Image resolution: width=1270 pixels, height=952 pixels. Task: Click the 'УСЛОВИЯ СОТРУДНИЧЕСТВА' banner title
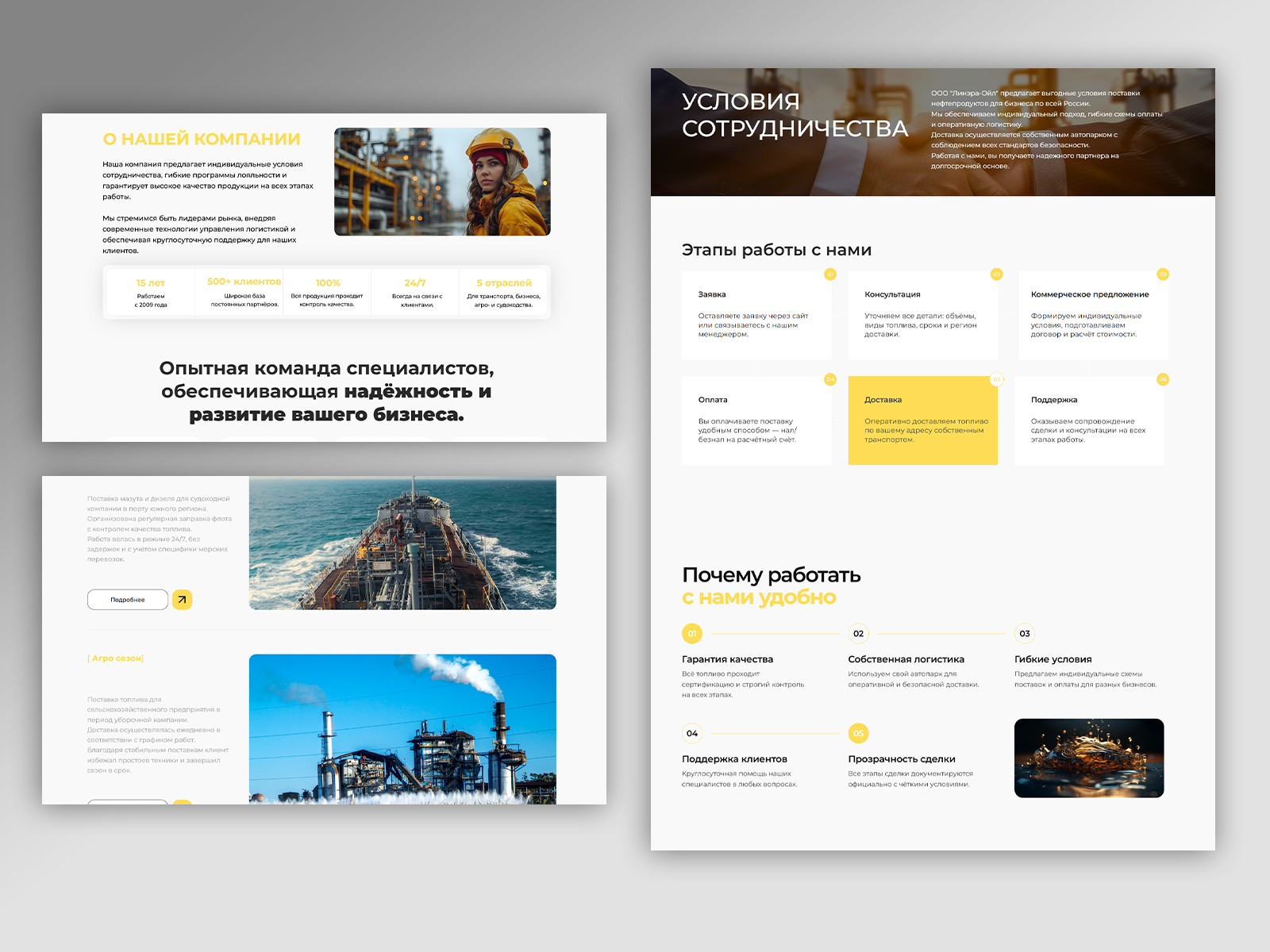coord(795,114)
